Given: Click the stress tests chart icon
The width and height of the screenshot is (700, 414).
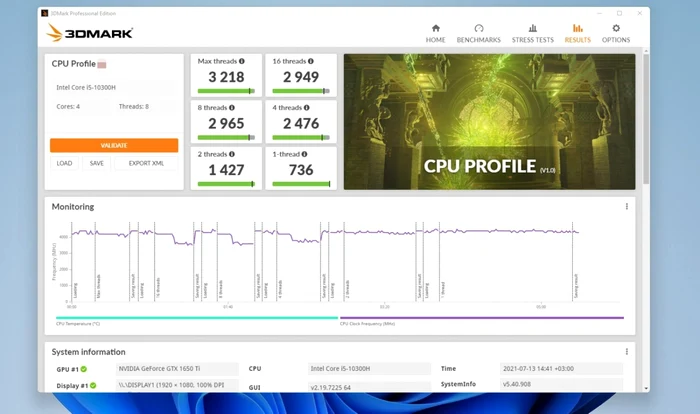Looking at the screenshot, I should click(533, 28).
